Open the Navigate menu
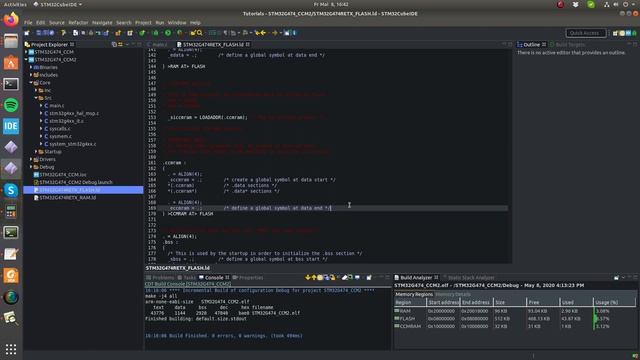The image size is (640, 360). (x=102, y=22)
